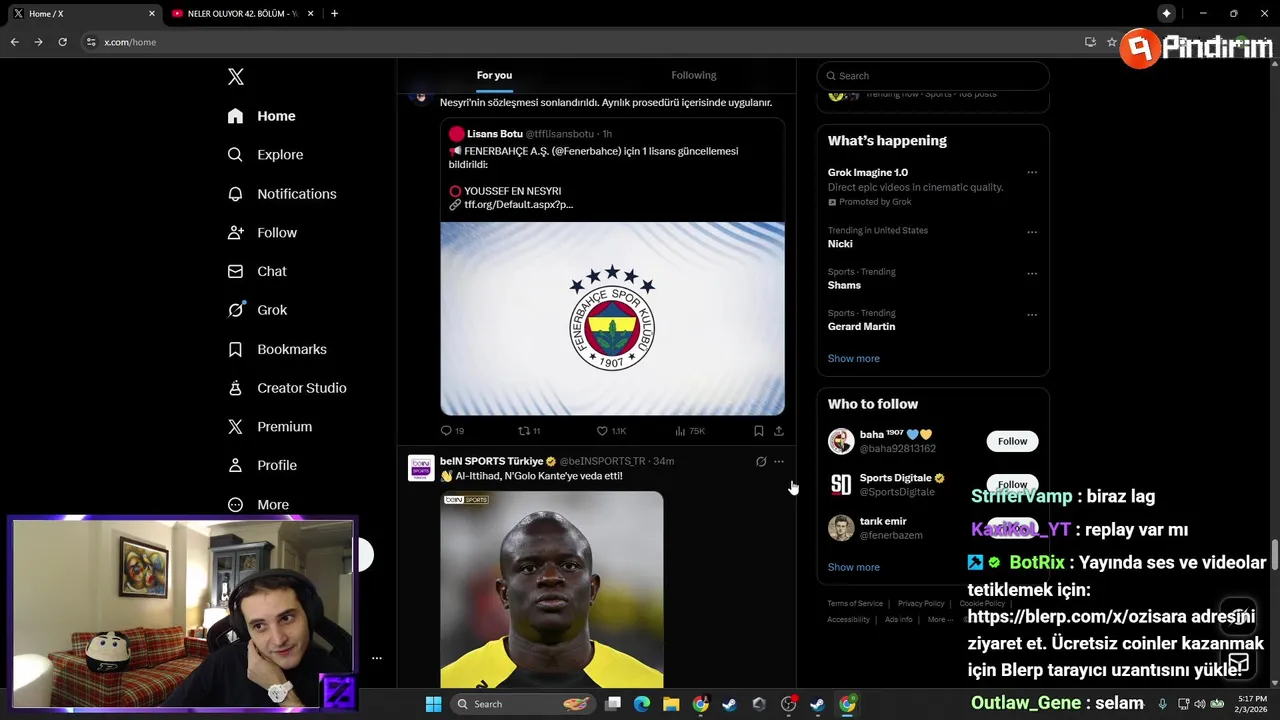This screenshot has height=720, width=1280.
Task: Open the Privacy Policy footer link
Action: point(921,603)
